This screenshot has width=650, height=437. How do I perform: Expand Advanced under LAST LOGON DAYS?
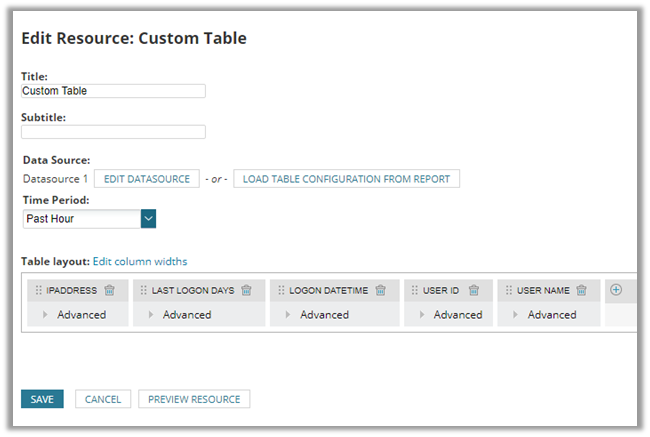(x=186, y=314)
